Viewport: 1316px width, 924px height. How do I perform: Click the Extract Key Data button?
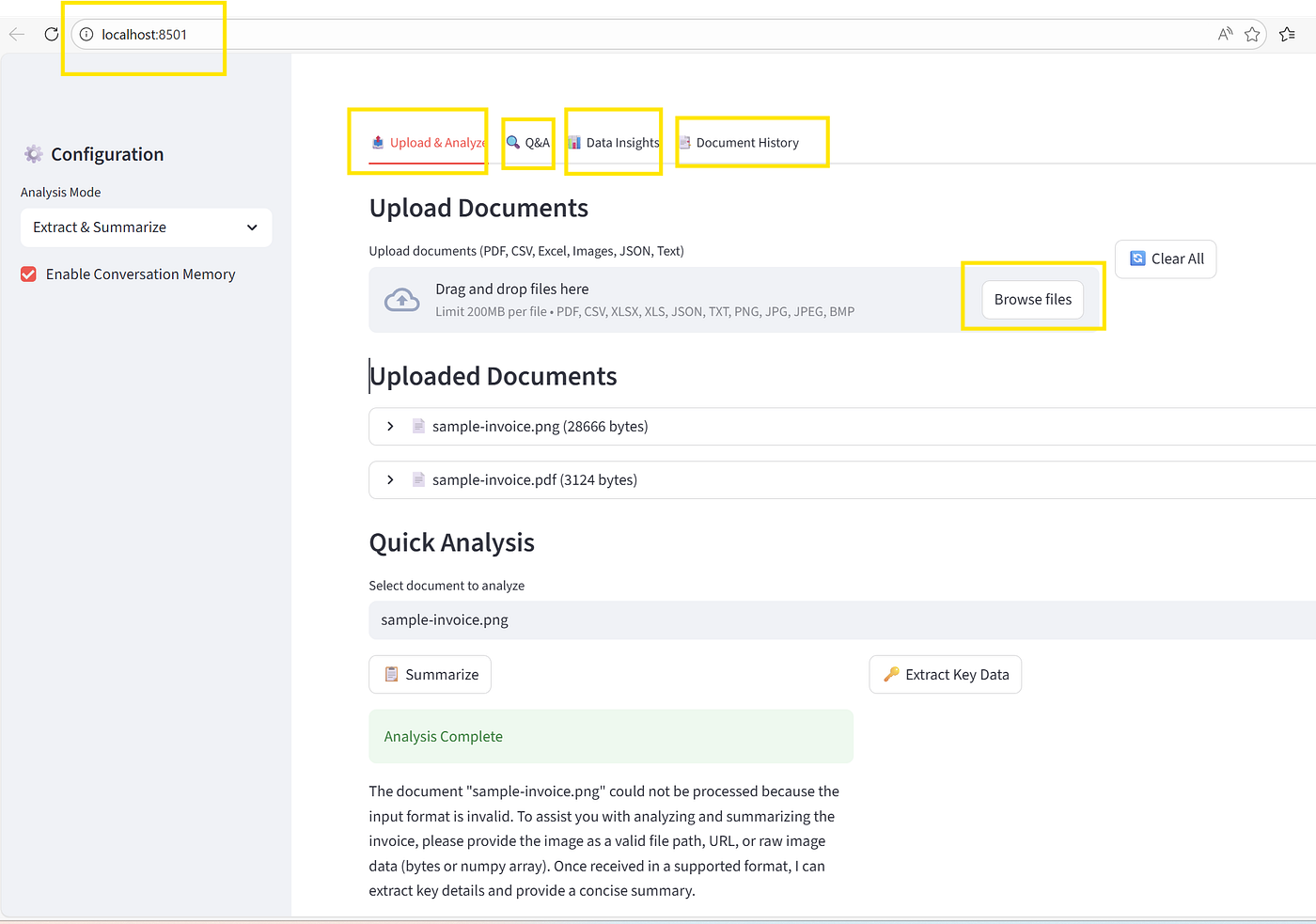pos(946,675)
